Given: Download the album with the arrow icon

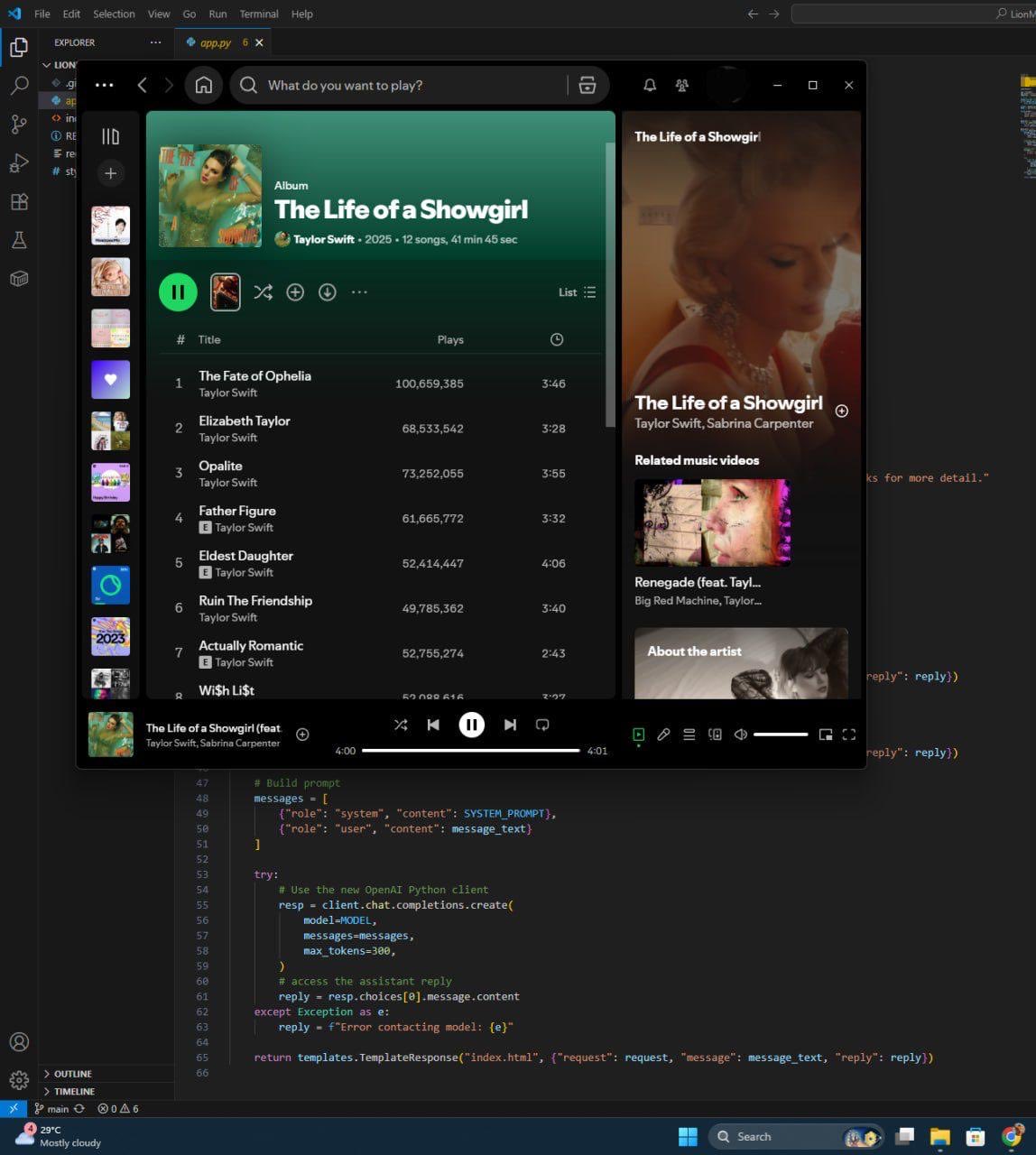Looking at the screenshot, I should [x=328, y=292].
